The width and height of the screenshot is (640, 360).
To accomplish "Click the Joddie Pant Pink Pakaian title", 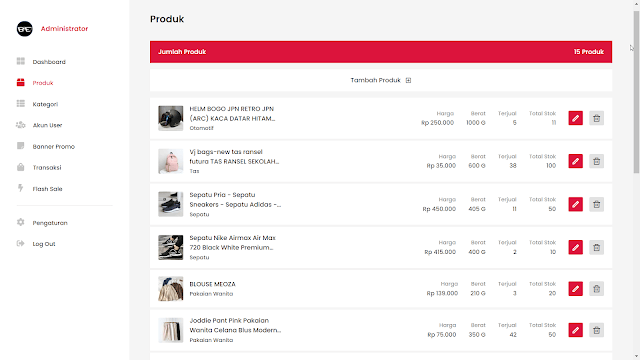I will click(235, 325).
